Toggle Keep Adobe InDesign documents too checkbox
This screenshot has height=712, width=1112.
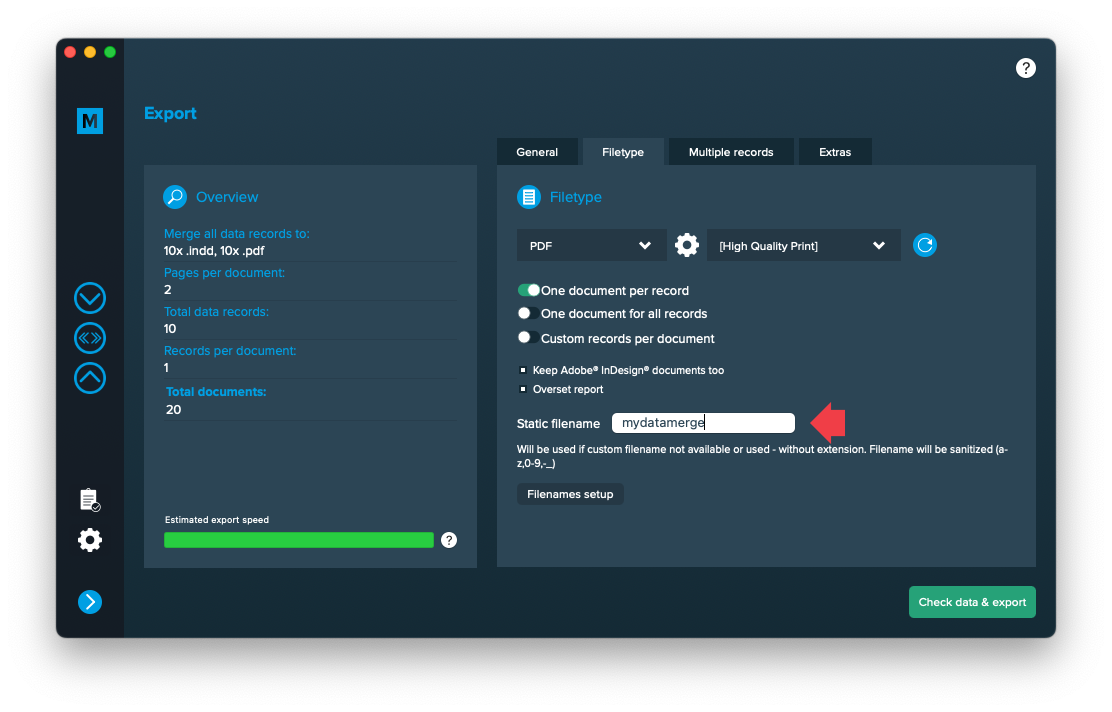(523, 370)
